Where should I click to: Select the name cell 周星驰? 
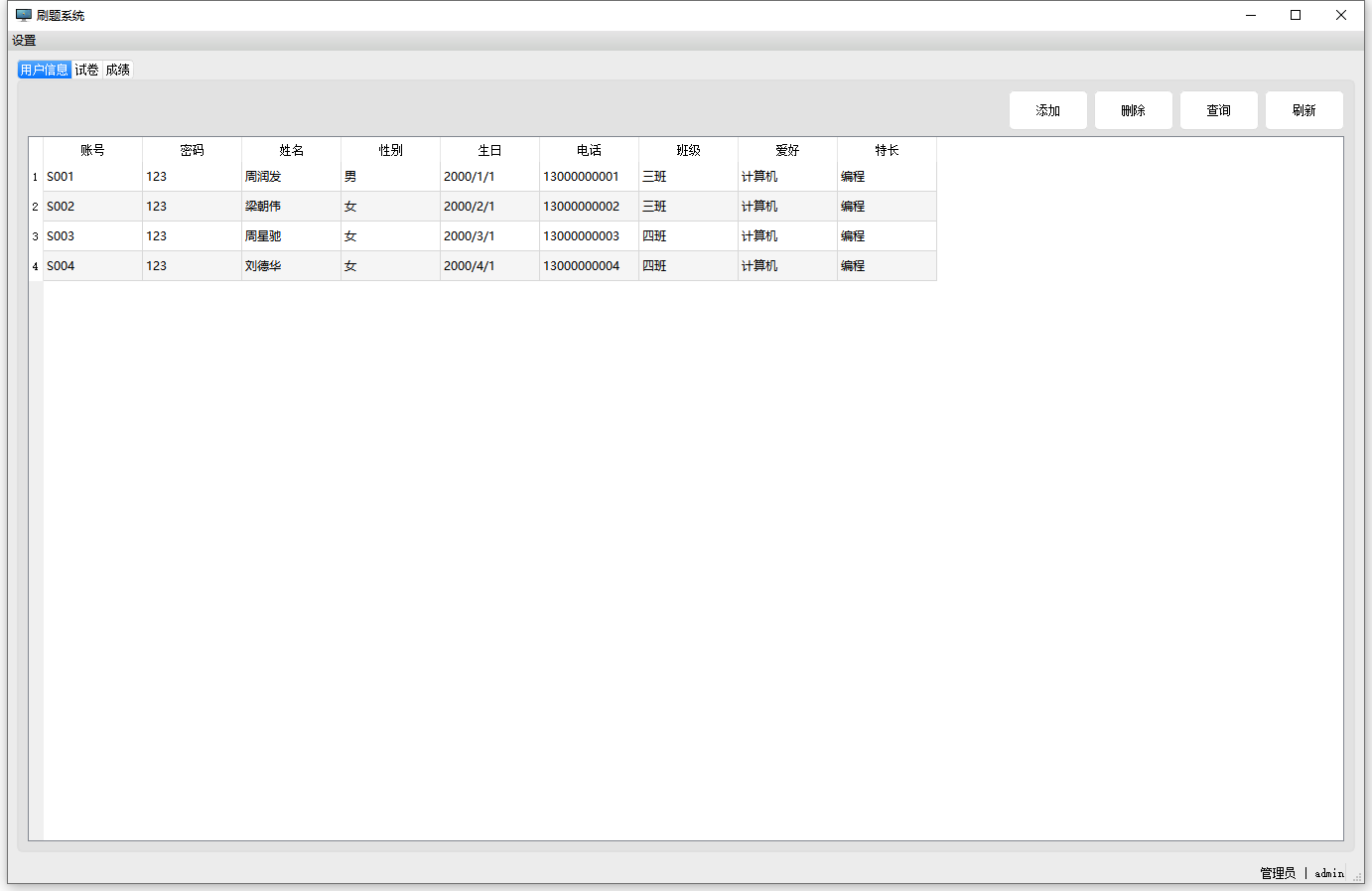click(x=291, y=236)
